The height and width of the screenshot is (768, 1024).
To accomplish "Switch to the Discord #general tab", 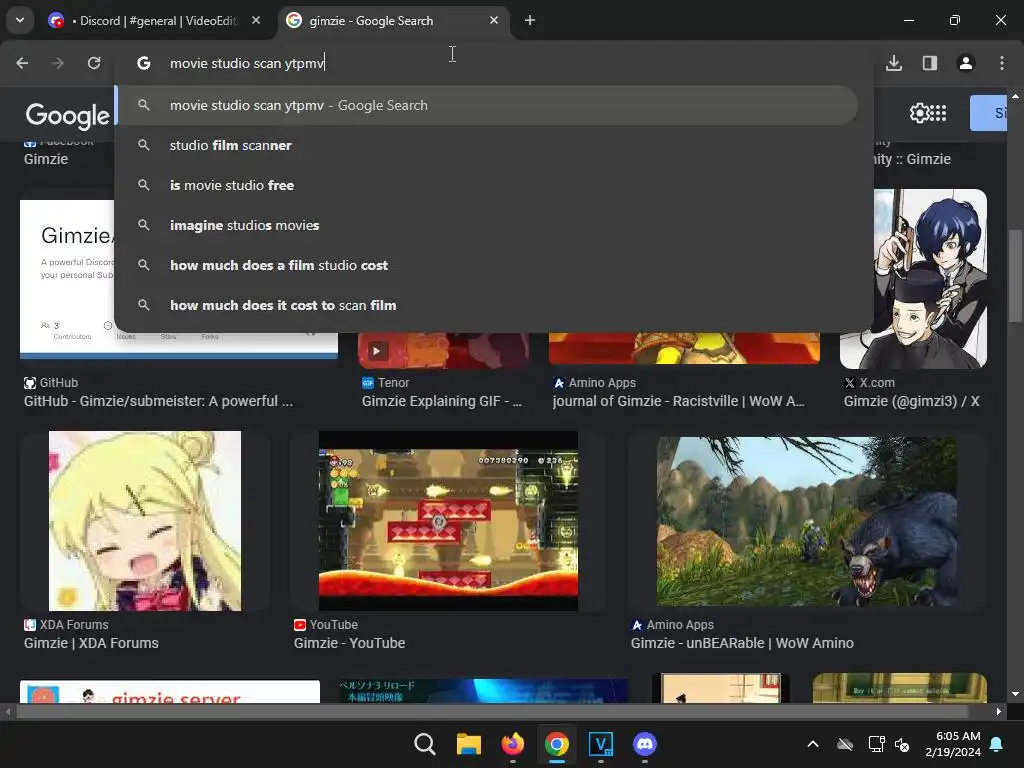I will coord(155,20).
